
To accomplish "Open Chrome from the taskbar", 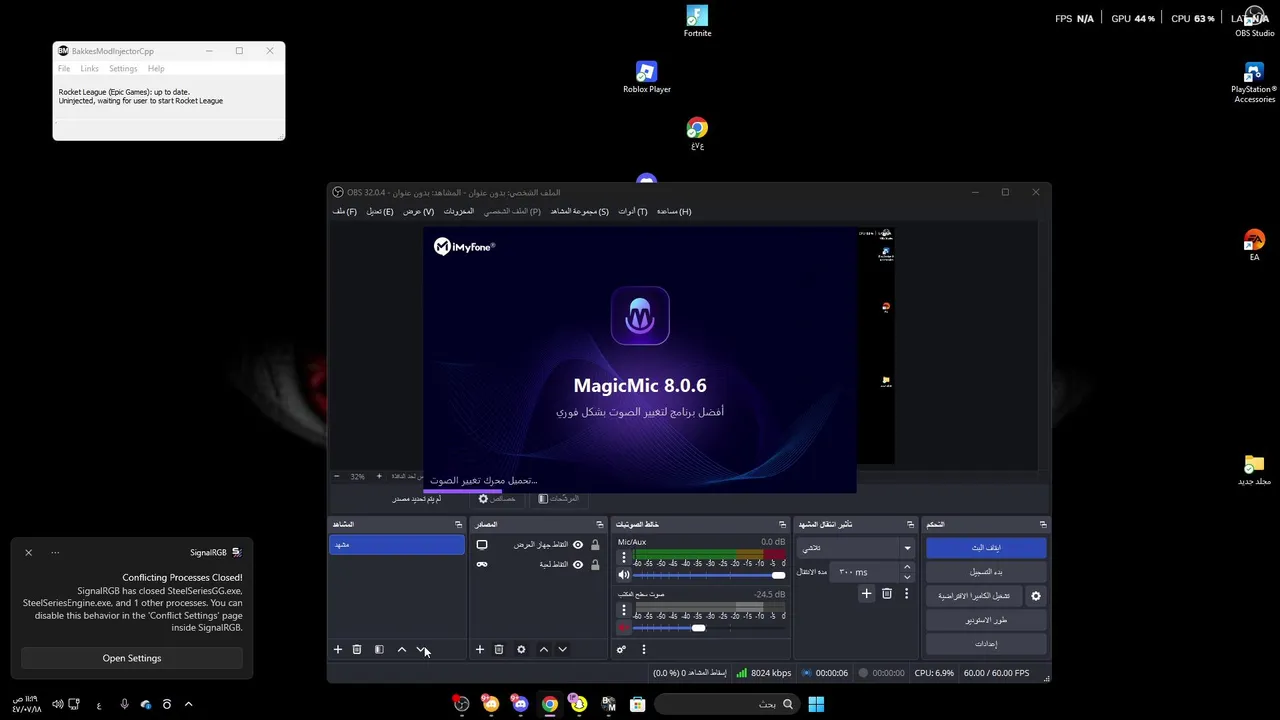I will click(x=549, y=704).
